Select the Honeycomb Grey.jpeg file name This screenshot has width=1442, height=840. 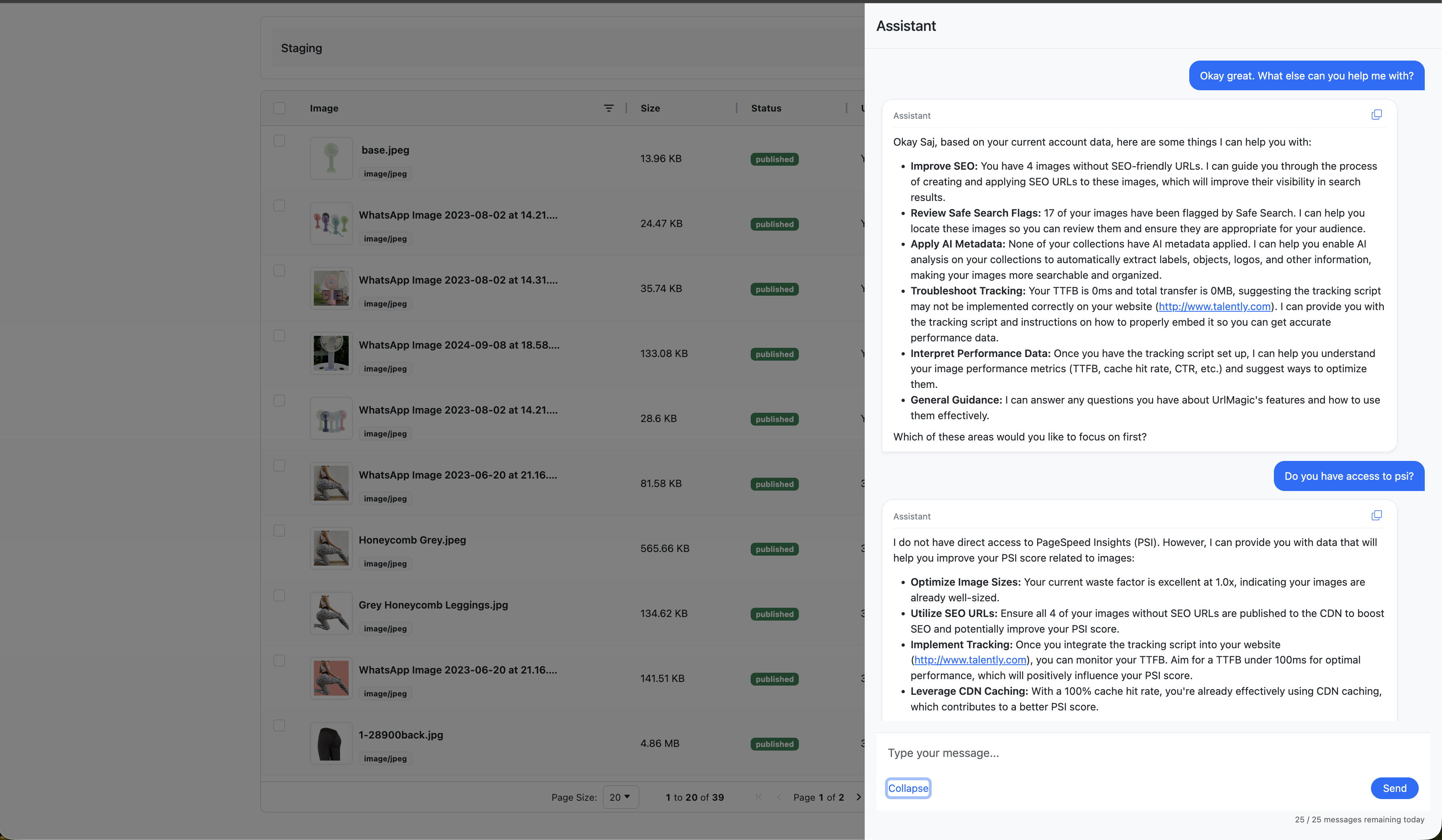point(412,540)
